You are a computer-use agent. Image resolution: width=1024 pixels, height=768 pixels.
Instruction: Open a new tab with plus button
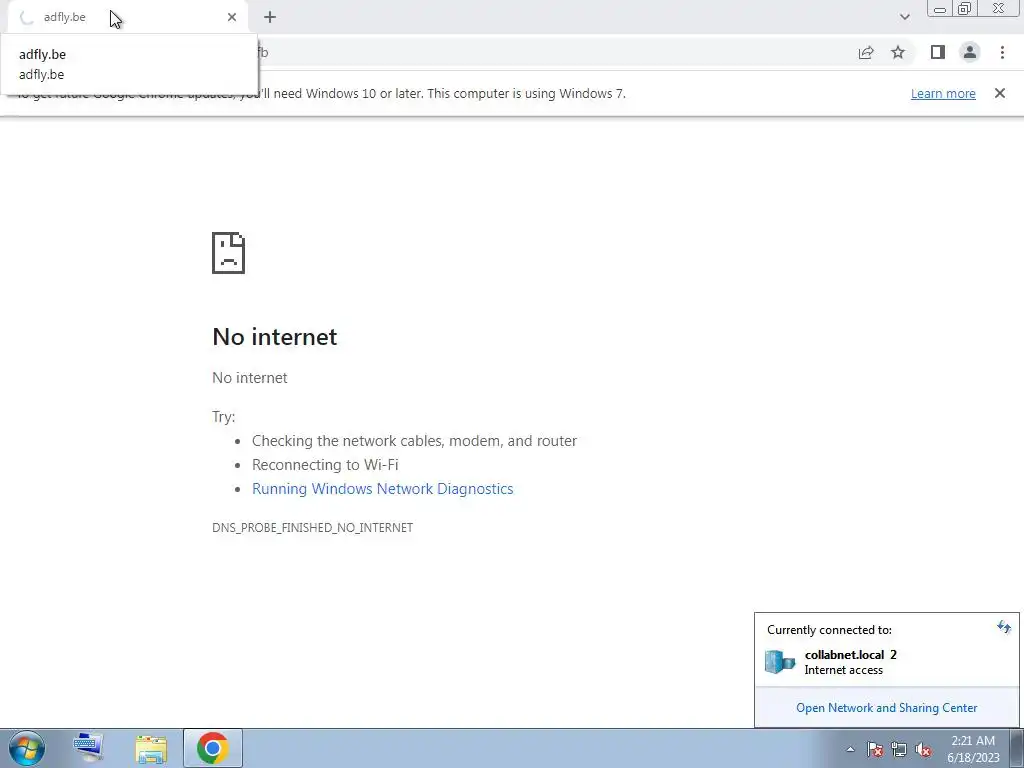pyautogui.click(x=270, y=17)
